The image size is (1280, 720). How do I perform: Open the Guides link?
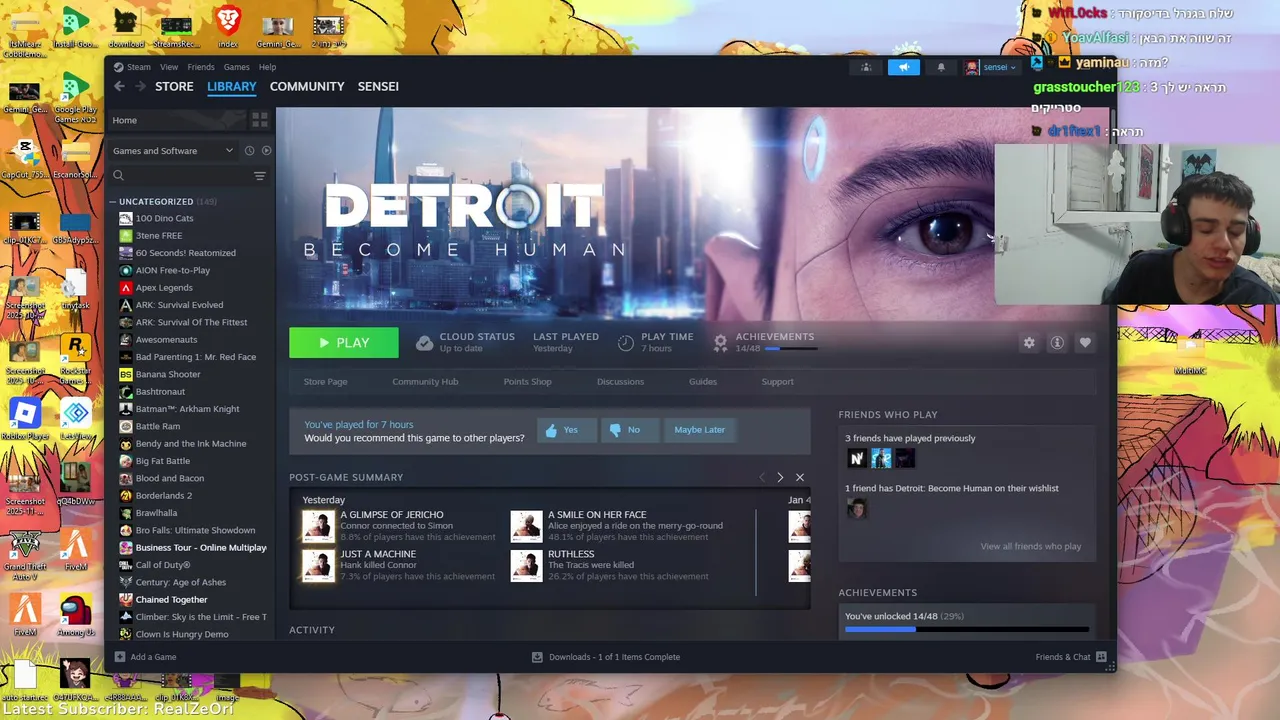702,382
